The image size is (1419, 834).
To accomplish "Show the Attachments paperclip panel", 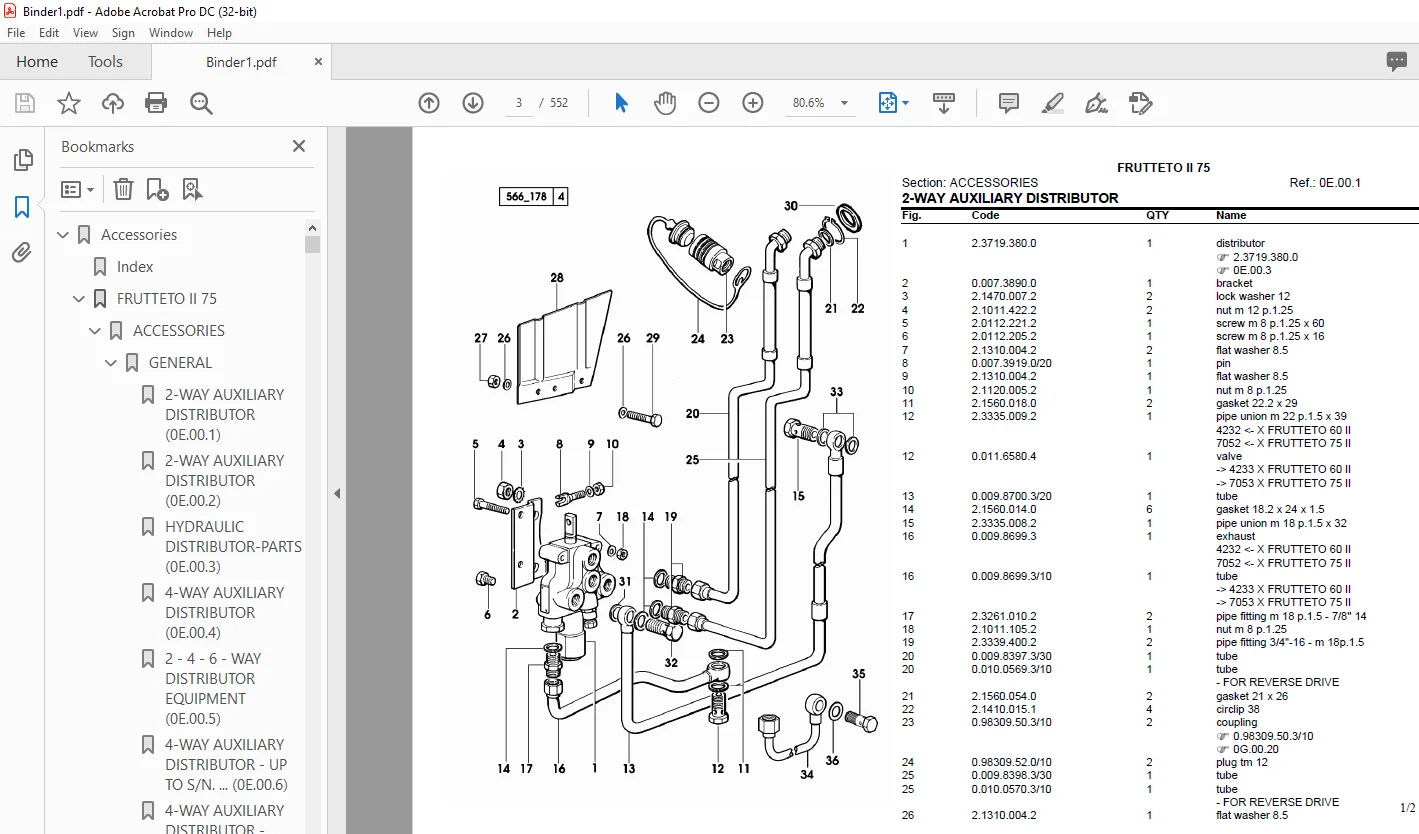I will point(22,253).
